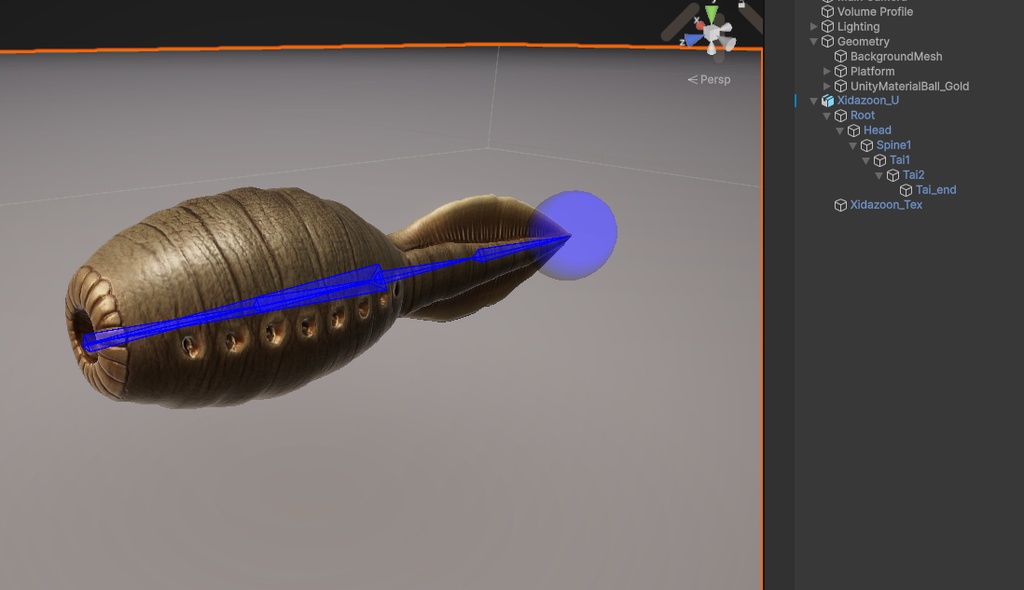Viewport: 1024px width, 590px height.
Task: Click the blue Z-axis cone on scene gizmo
Action: [x=694, y=40]
